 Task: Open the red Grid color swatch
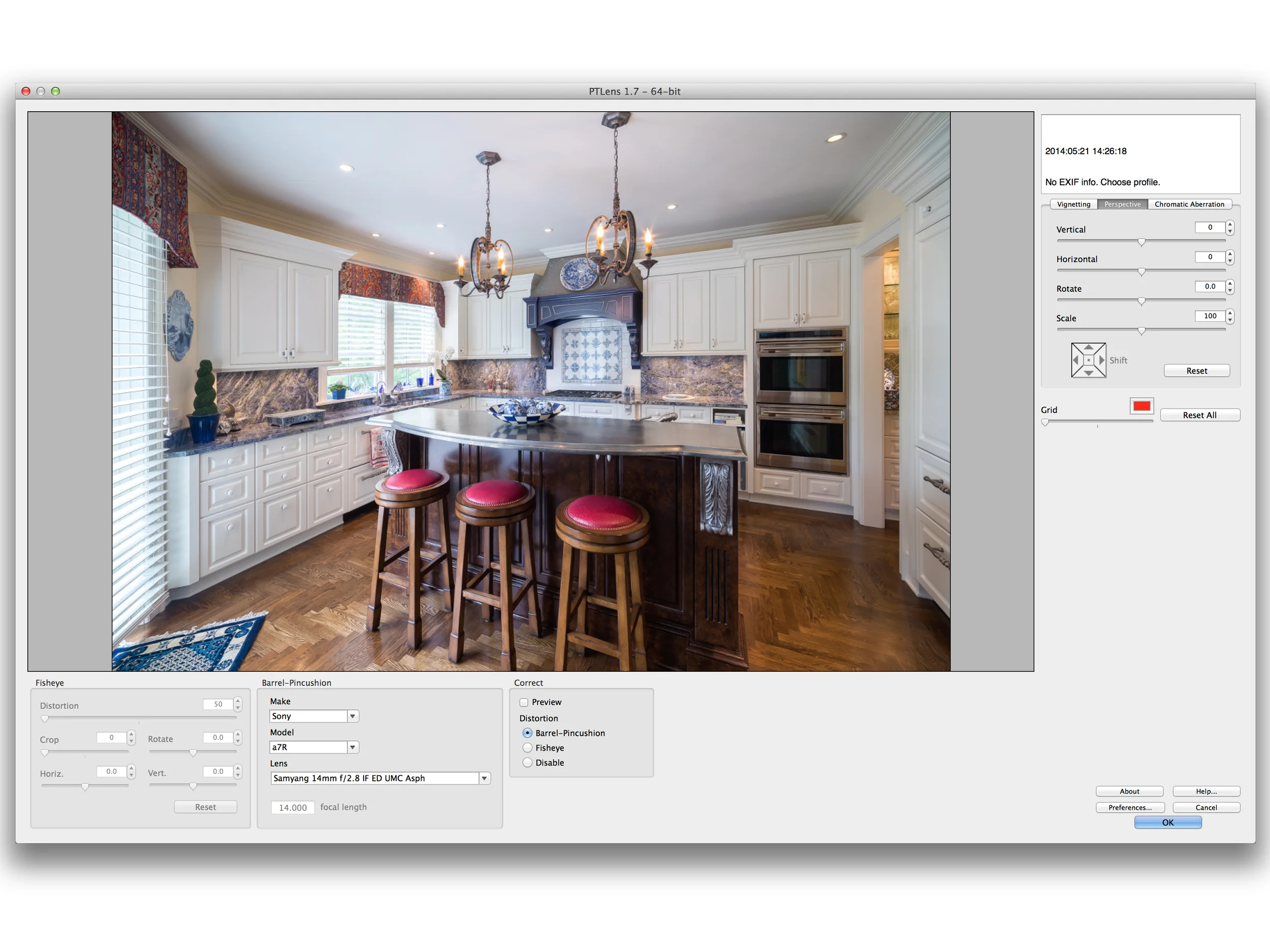(x=1141, y=406)
